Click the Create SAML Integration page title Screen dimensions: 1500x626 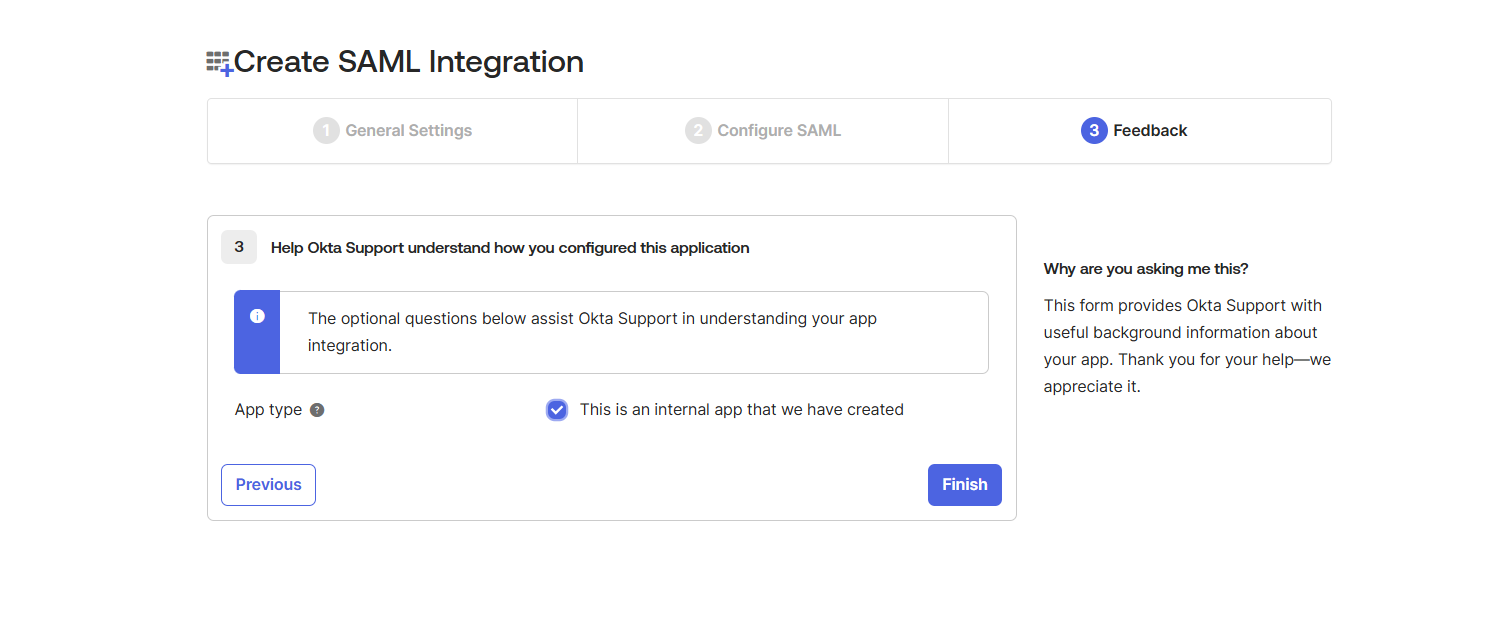tap(408, 62)
